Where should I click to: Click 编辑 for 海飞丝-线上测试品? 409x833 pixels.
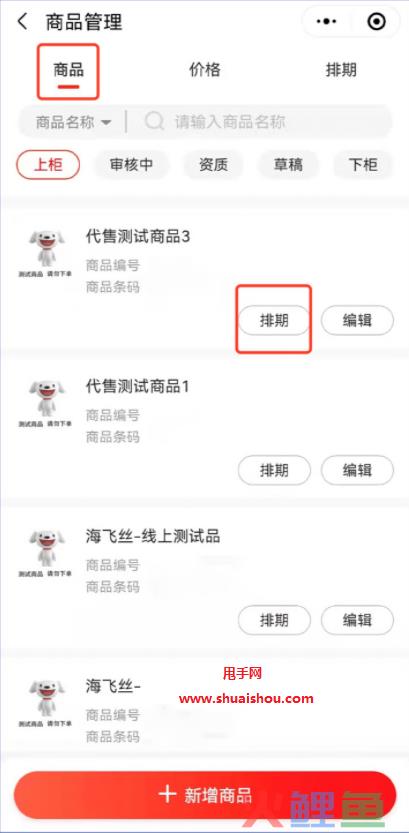pyautogui.click(x=357, y=620)
